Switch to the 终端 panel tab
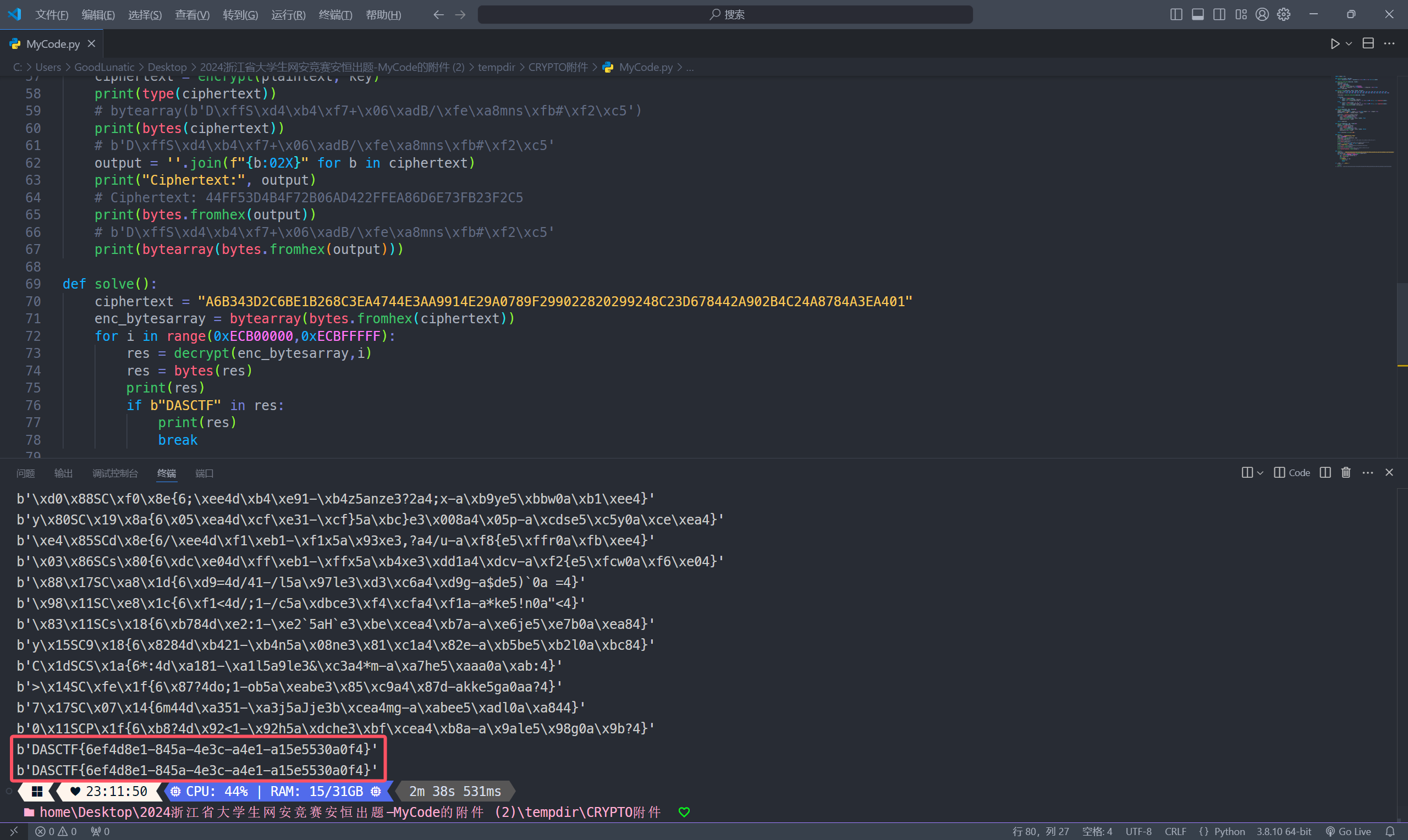This screenshot has width=1408, height=840. (x=167, y=473)
